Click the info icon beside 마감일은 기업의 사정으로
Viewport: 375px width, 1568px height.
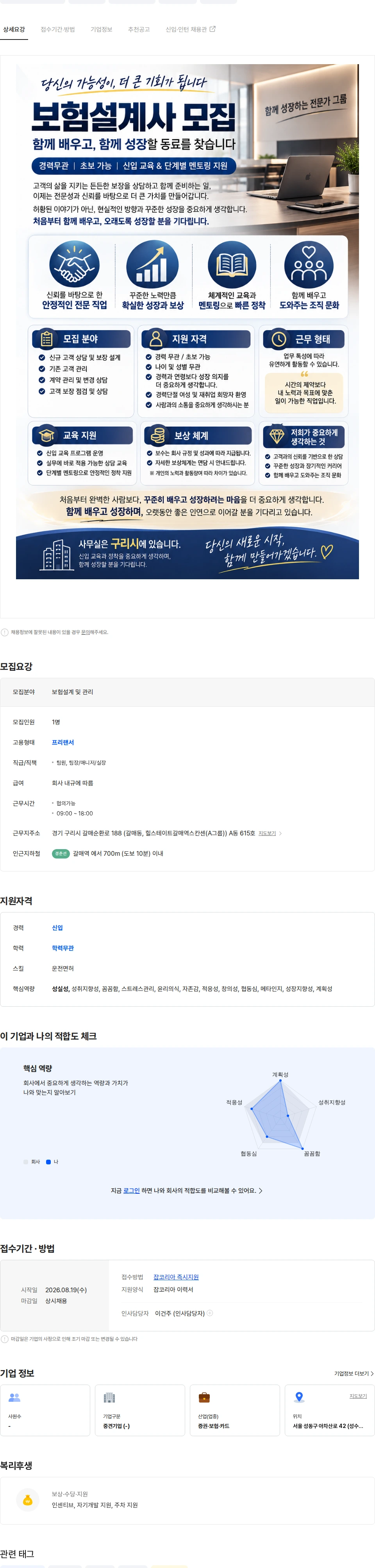[x=4, y=1339]
